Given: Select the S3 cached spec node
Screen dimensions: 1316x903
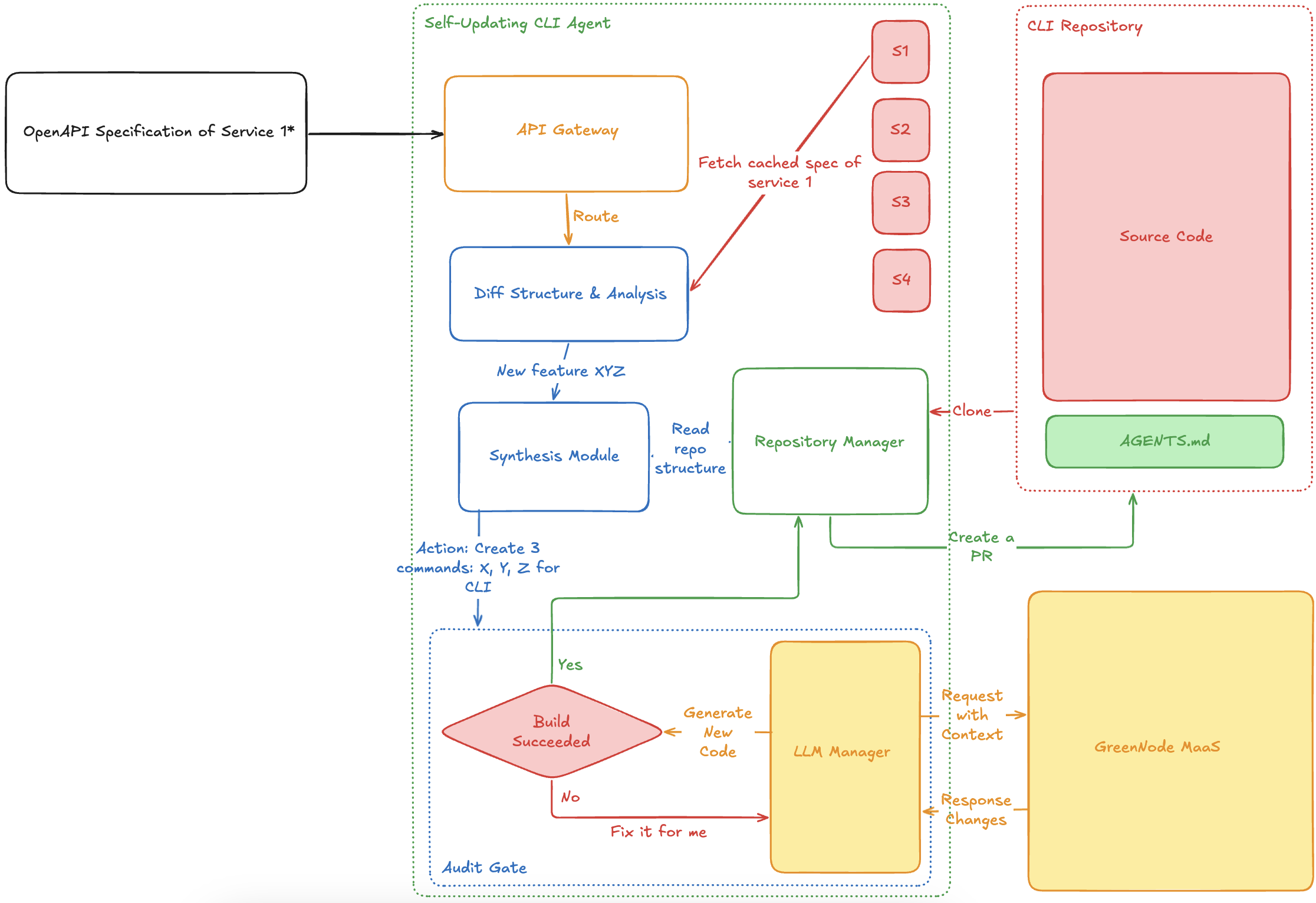Looking at the screenshot, I should coord(901,203).
